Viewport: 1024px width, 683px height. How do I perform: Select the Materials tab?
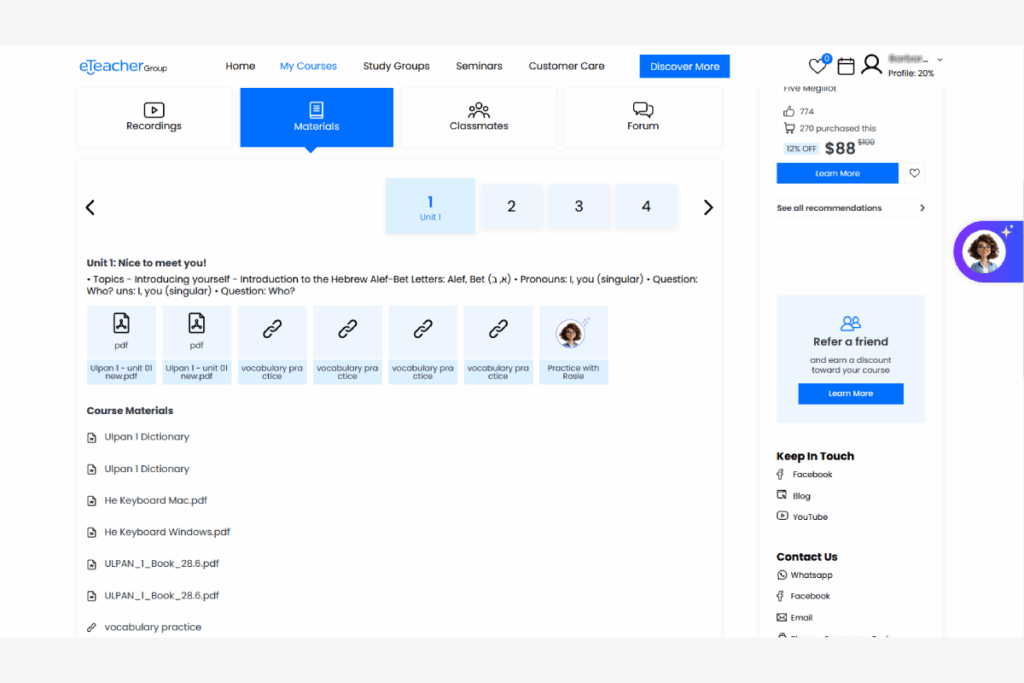click(317, 117)
